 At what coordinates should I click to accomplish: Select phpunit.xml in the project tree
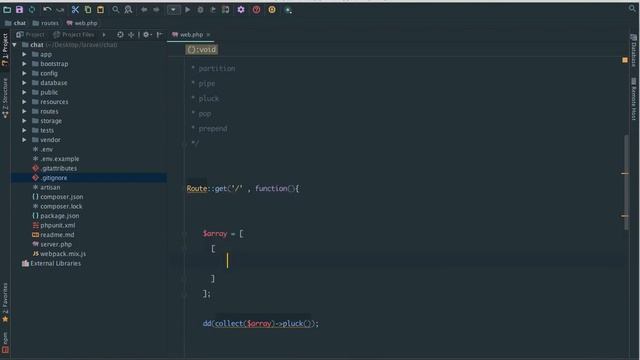click(x=53, y=225)
